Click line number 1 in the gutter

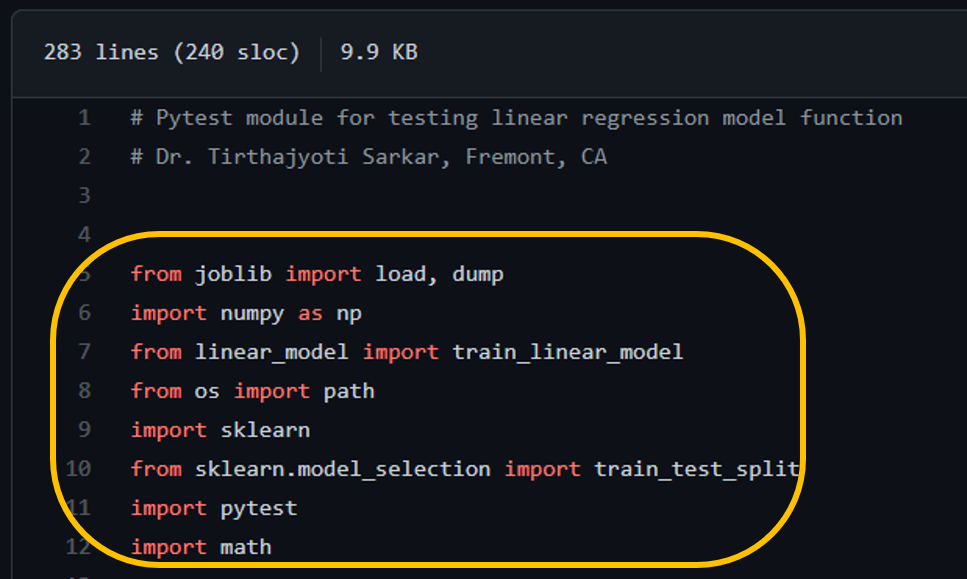click(84, 118)
